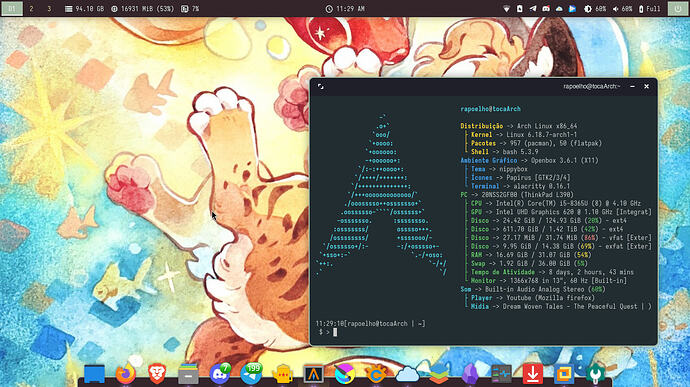This screenshot has width=690, height=387.
Task: Click the power button in the panel
Action: pos(678,8)
